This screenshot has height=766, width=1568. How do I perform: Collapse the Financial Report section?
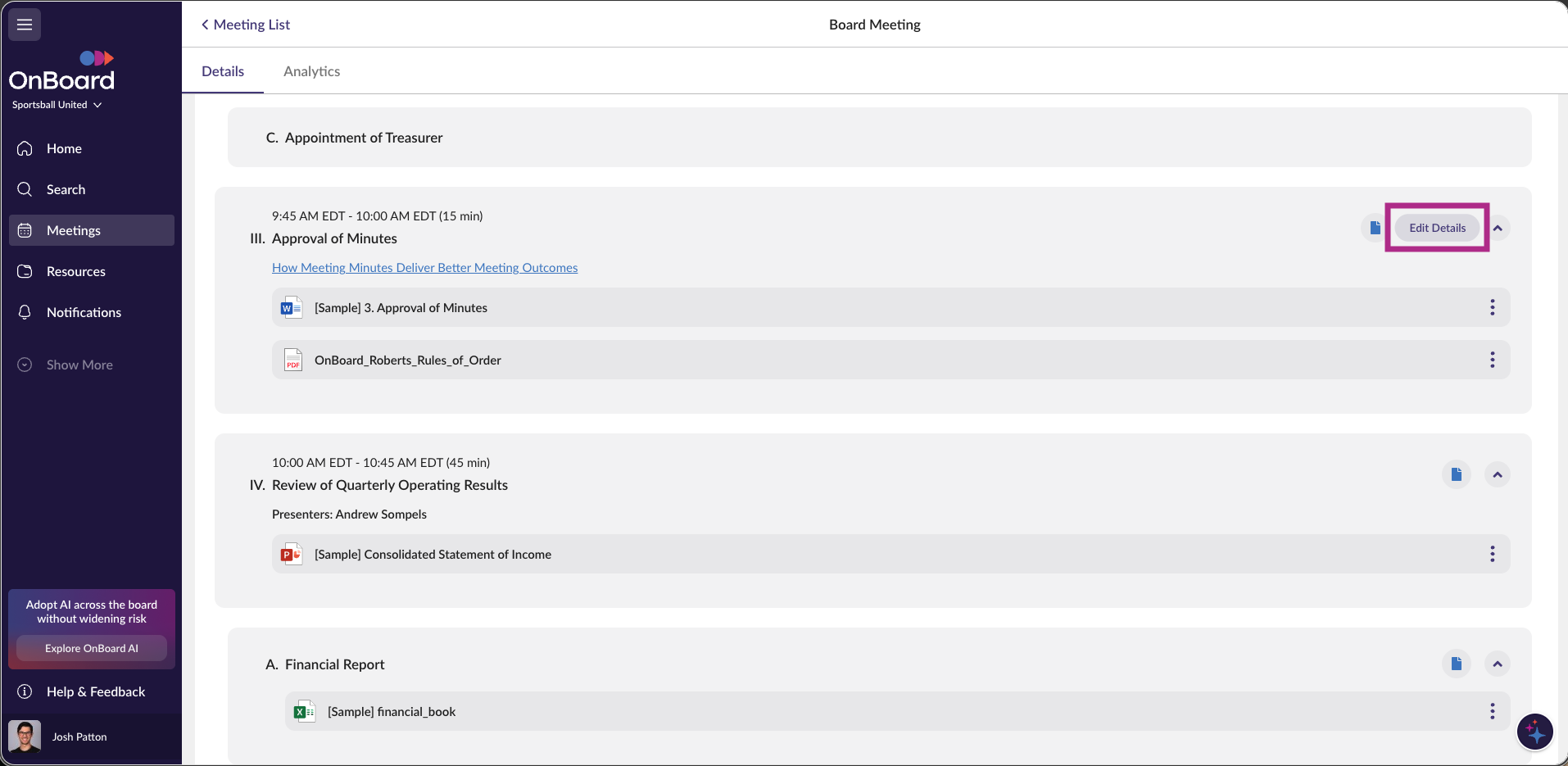(1497, 664)
